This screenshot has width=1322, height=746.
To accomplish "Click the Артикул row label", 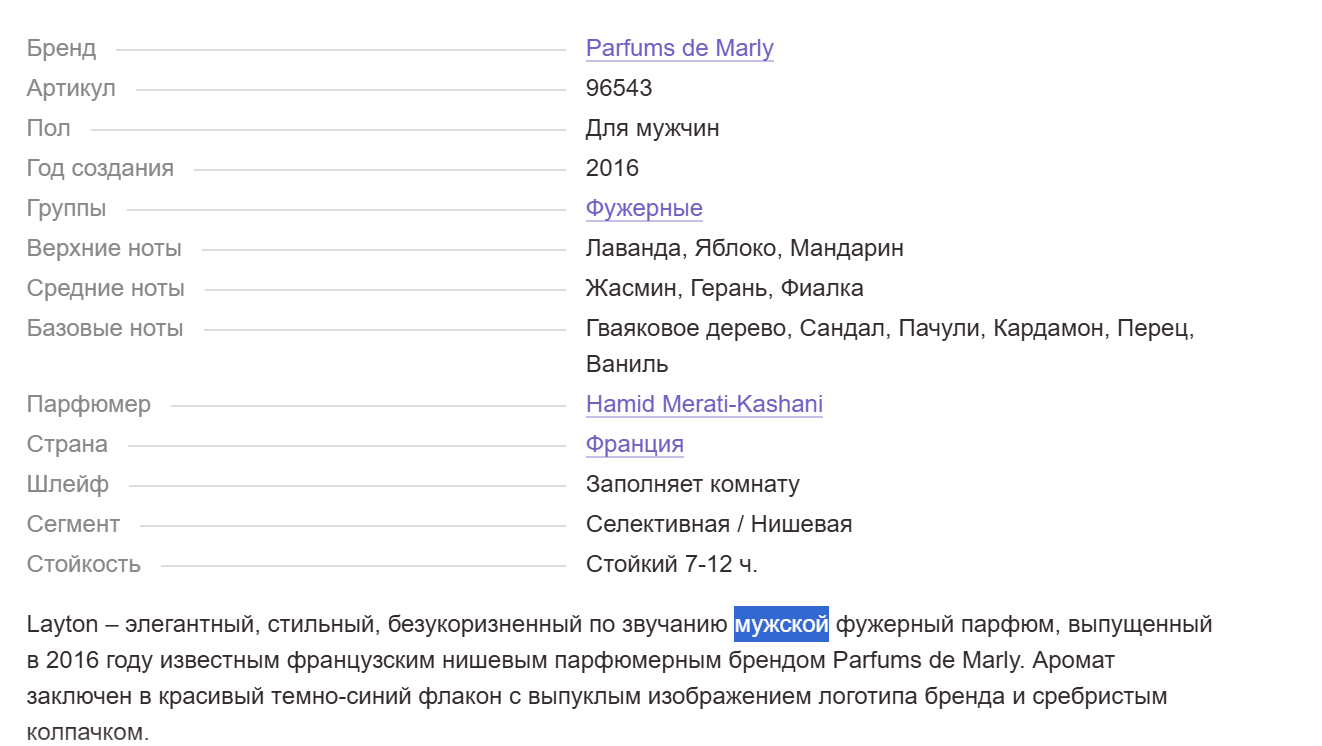I will (71, 88).
